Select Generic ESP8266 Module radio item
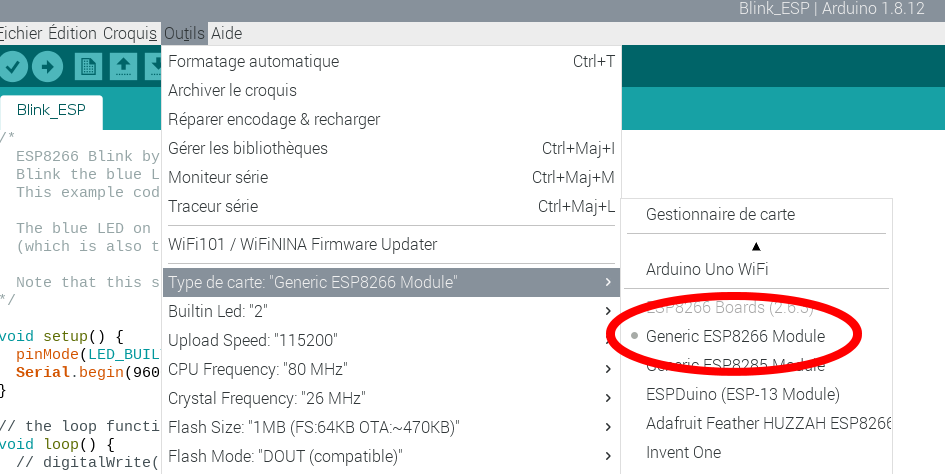Viewport: 945px width, 474px height. 735,336
